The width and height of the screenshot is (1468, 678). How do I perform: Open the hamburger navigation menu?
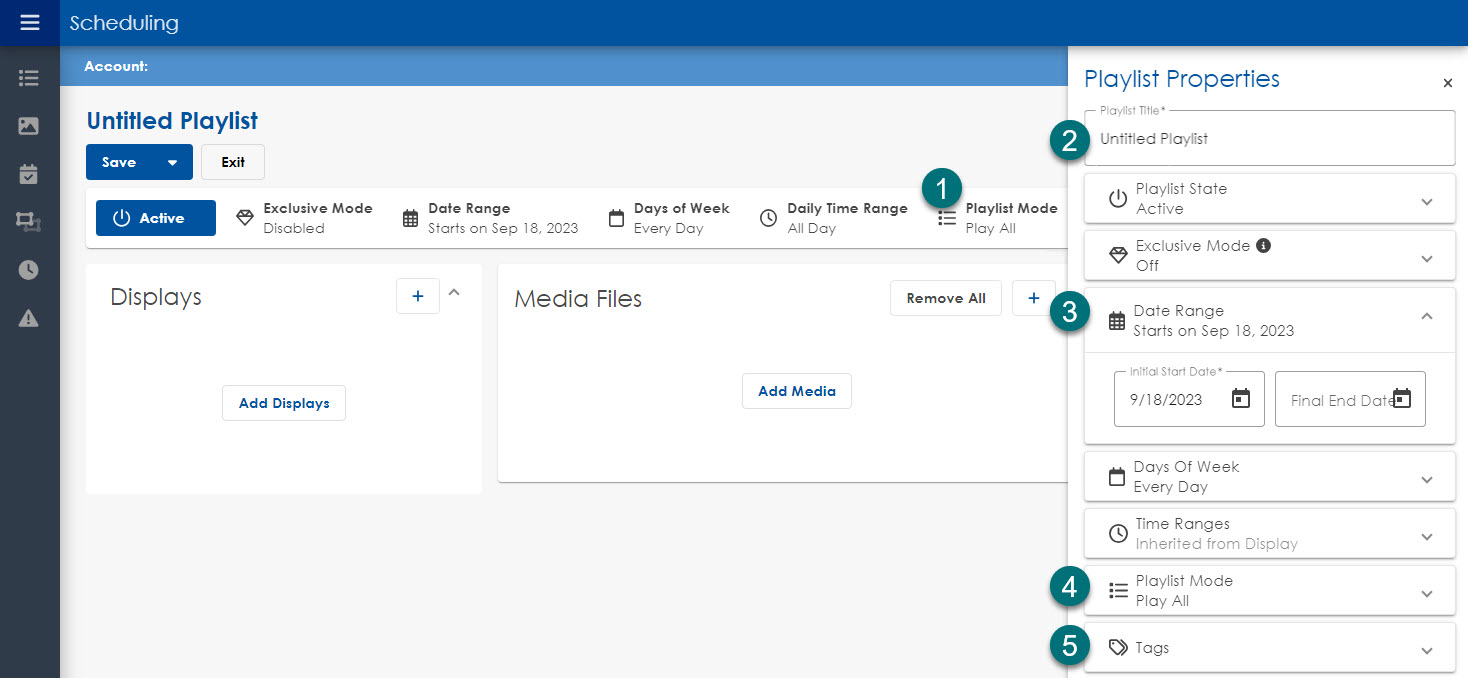click(x=29, y=22)
